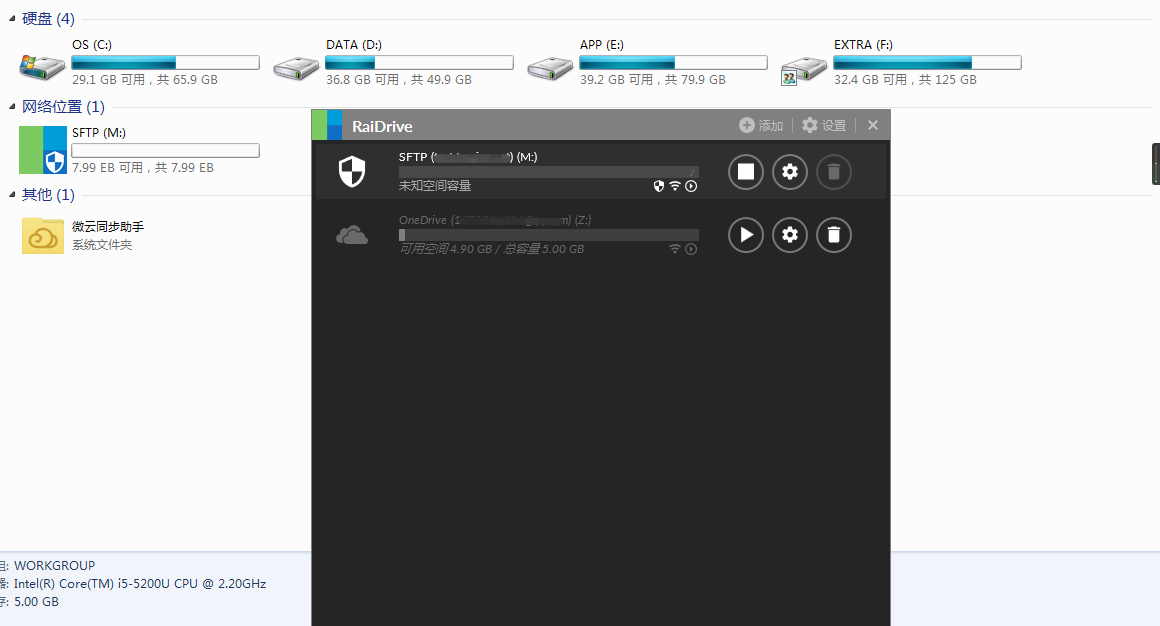This screenshot has height=626, width=1160.
Task: Collapse the 网络位置 (1) group
Action: tap(12, 107)
